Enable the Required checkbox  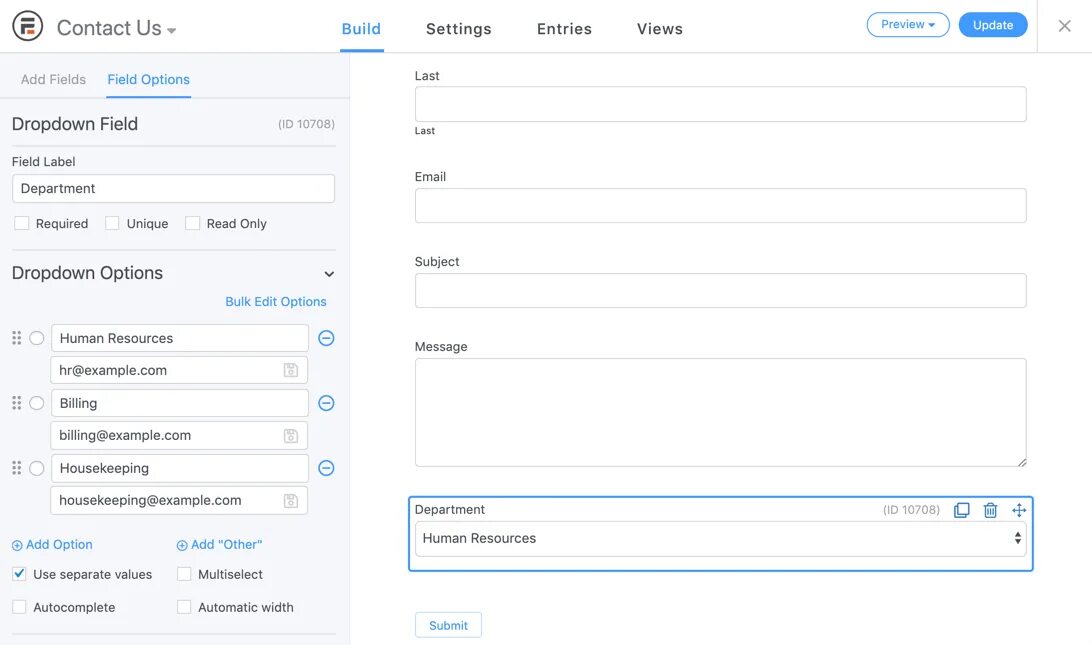coord(21,223)
